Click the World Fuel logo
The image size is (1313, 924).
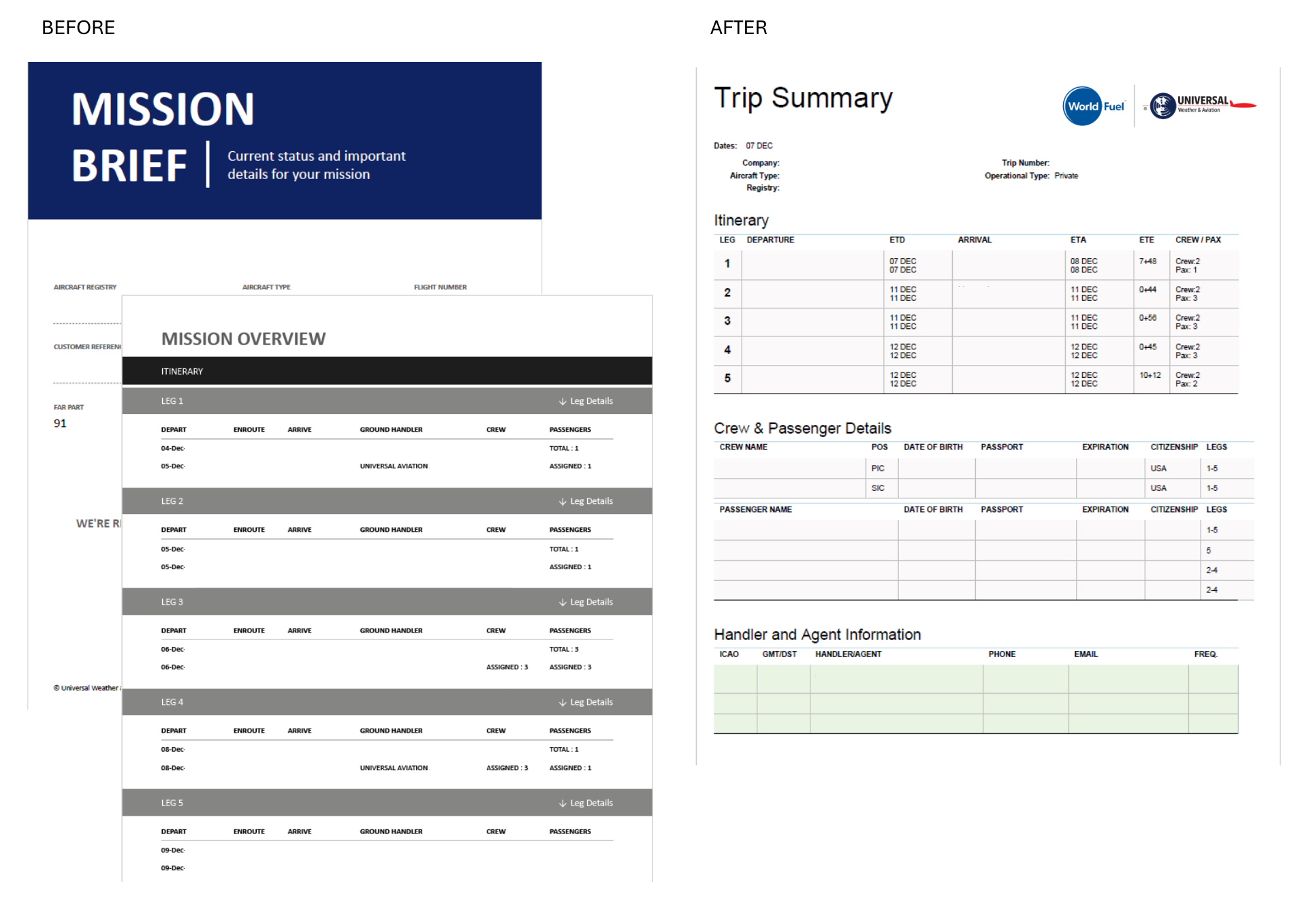click(x=1094, y=106)
